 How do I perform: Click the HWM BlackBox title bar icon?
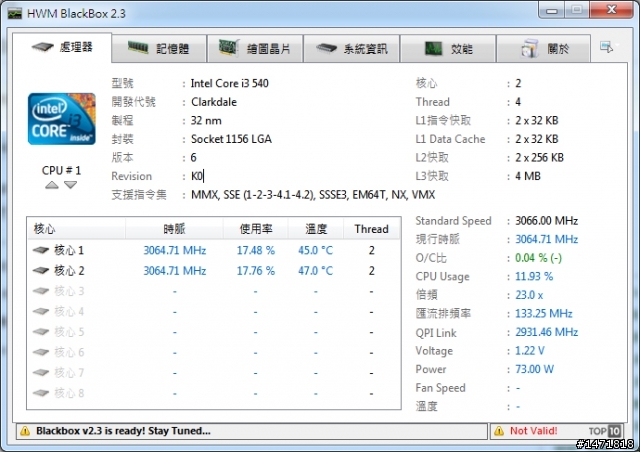pyautogui.click(x=15, y=13)
